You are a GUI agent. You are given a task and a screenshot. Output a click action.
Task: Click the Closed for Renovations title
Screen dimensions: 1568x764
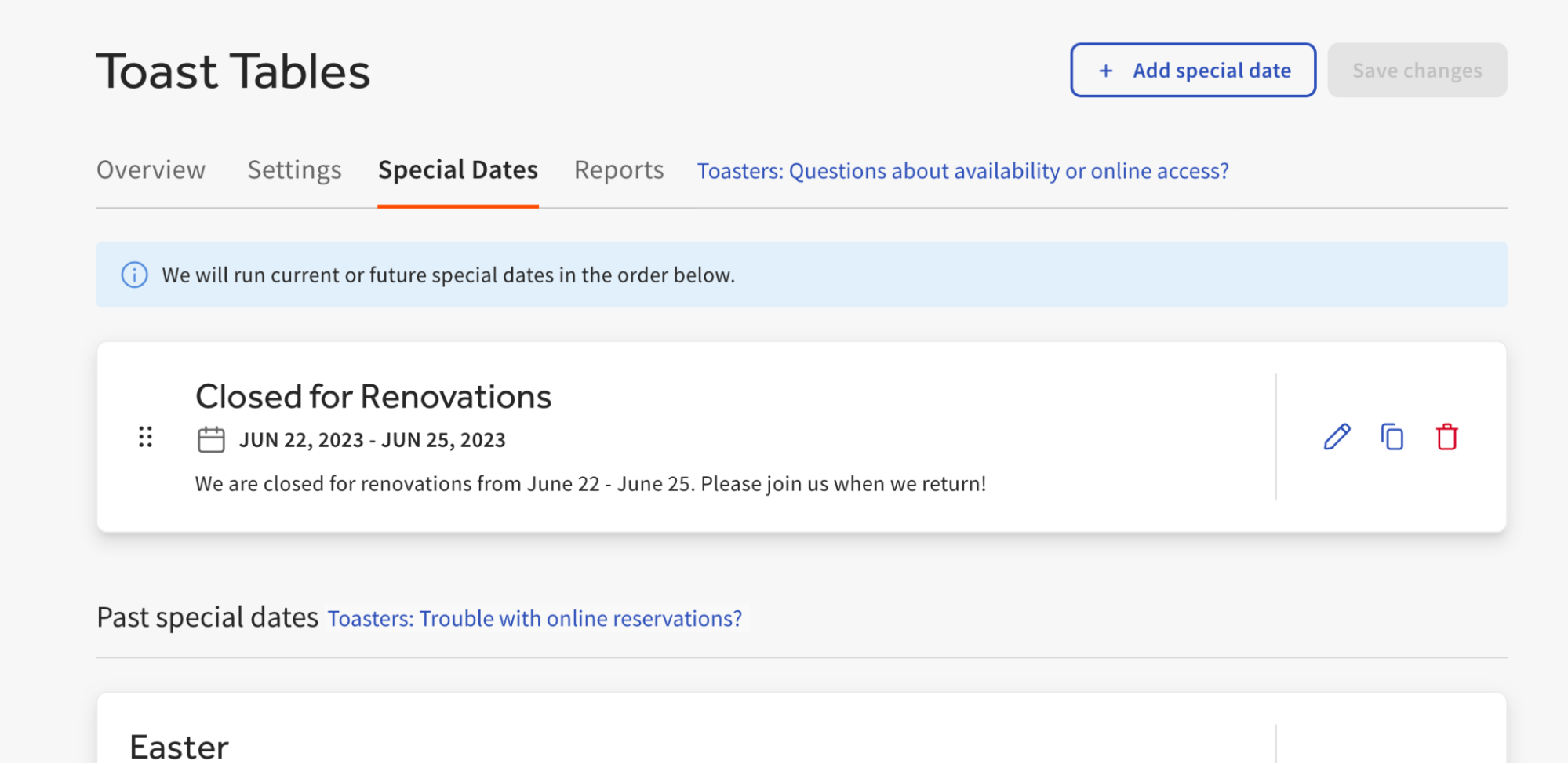[x=373, y=397]
